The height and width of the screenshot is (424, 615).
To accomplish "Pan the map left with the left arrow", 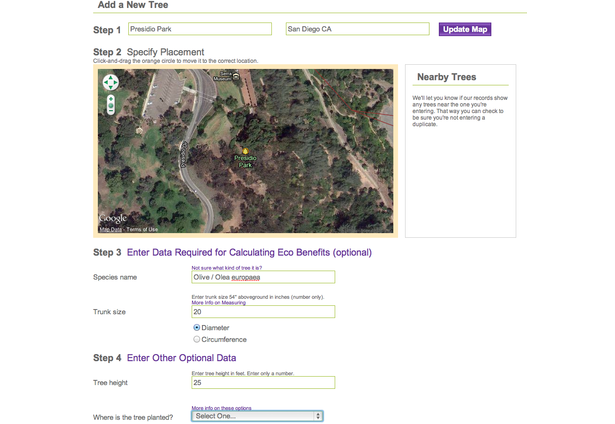I will point(106,82).
